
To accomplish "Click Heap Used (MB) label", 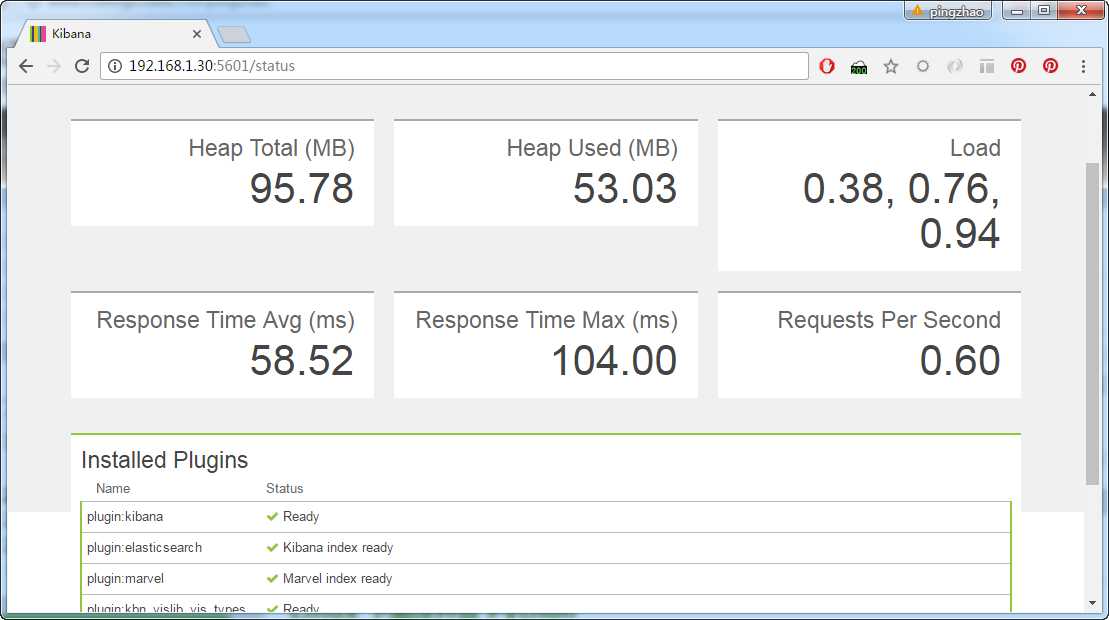I will (x=592, y=148).
